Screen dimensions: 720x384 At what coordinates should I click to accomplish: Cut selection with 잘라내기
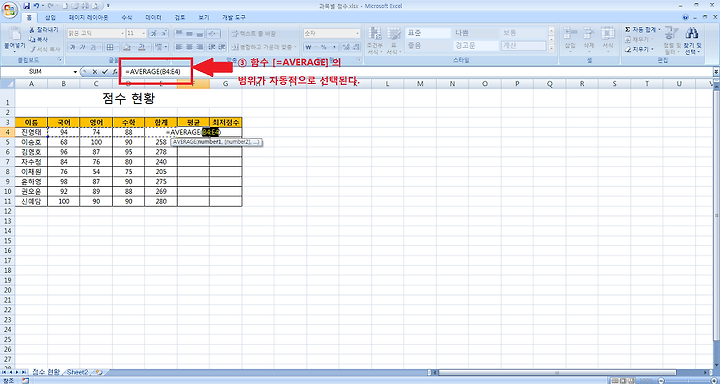44,29
